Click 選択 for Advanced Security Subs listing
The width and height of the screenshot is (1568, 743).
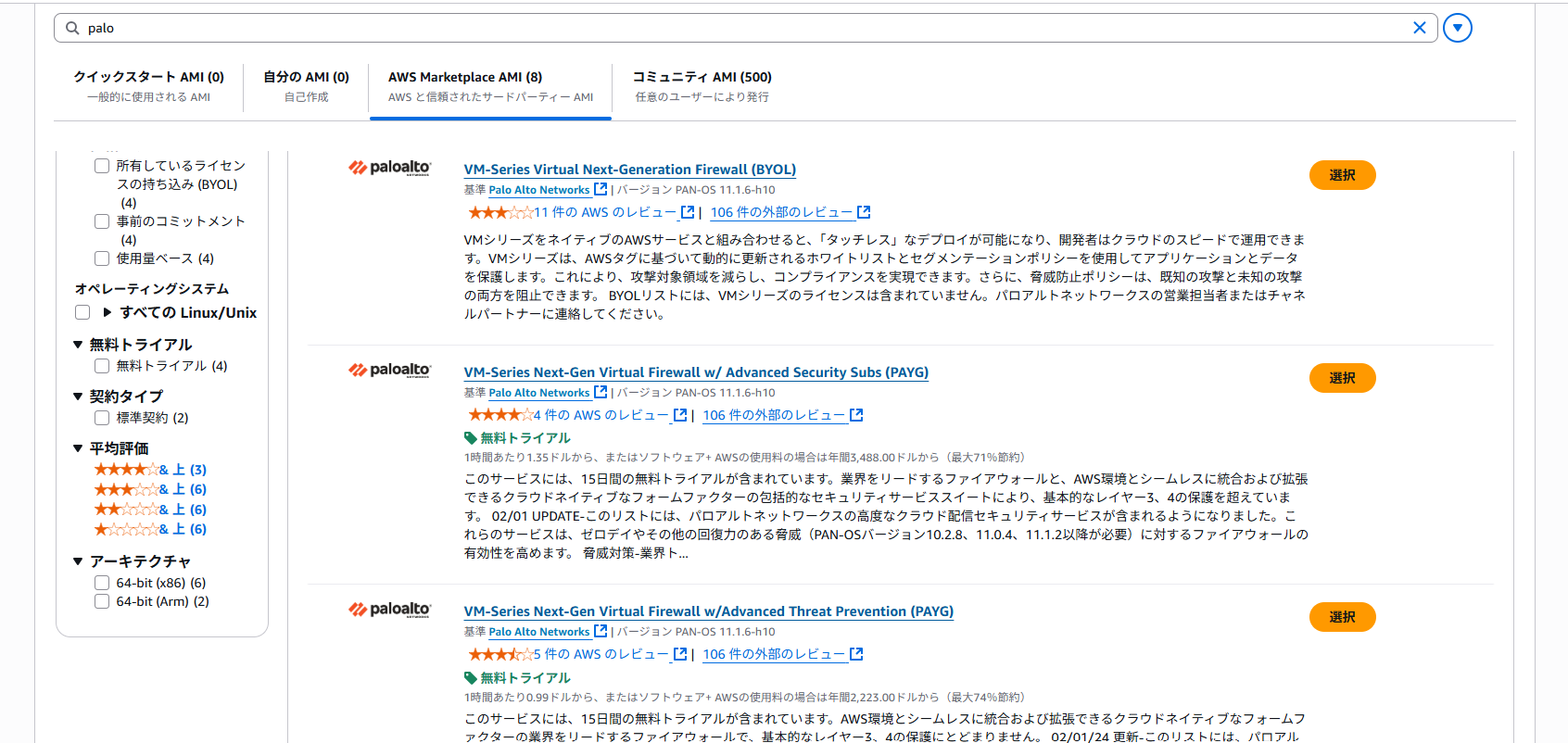tap(1342, 378)
